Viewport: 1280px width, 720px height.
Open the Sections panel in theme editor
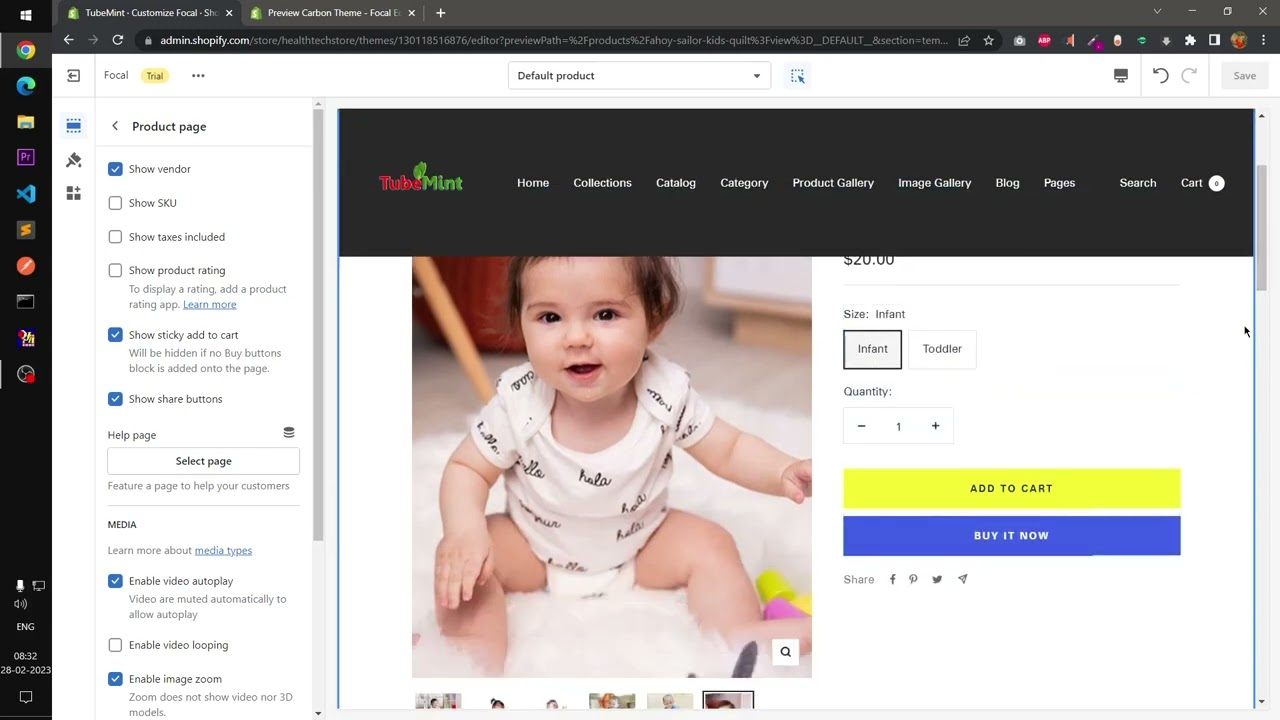[x=73, y=126]
